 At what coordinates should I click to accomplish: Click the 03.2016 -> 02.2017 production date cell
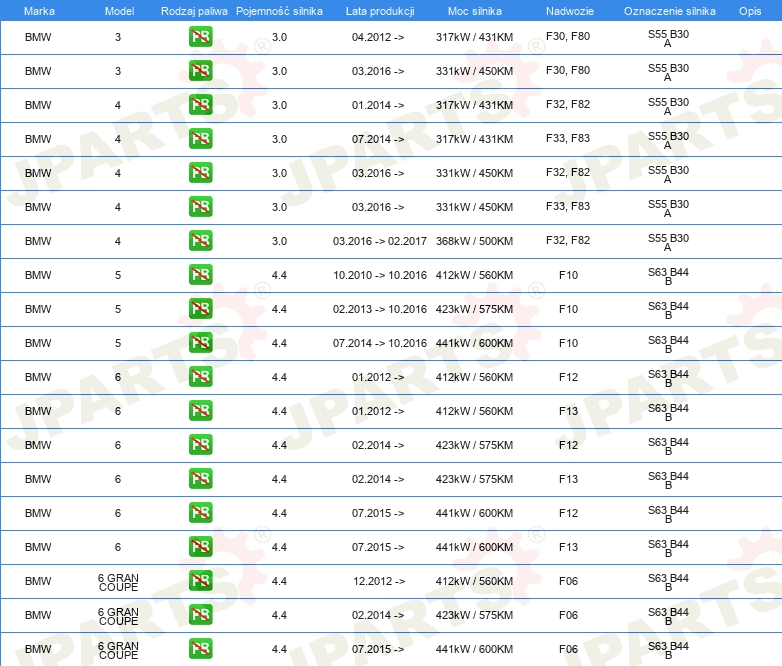pyautogui.click(x=379, y=241)
